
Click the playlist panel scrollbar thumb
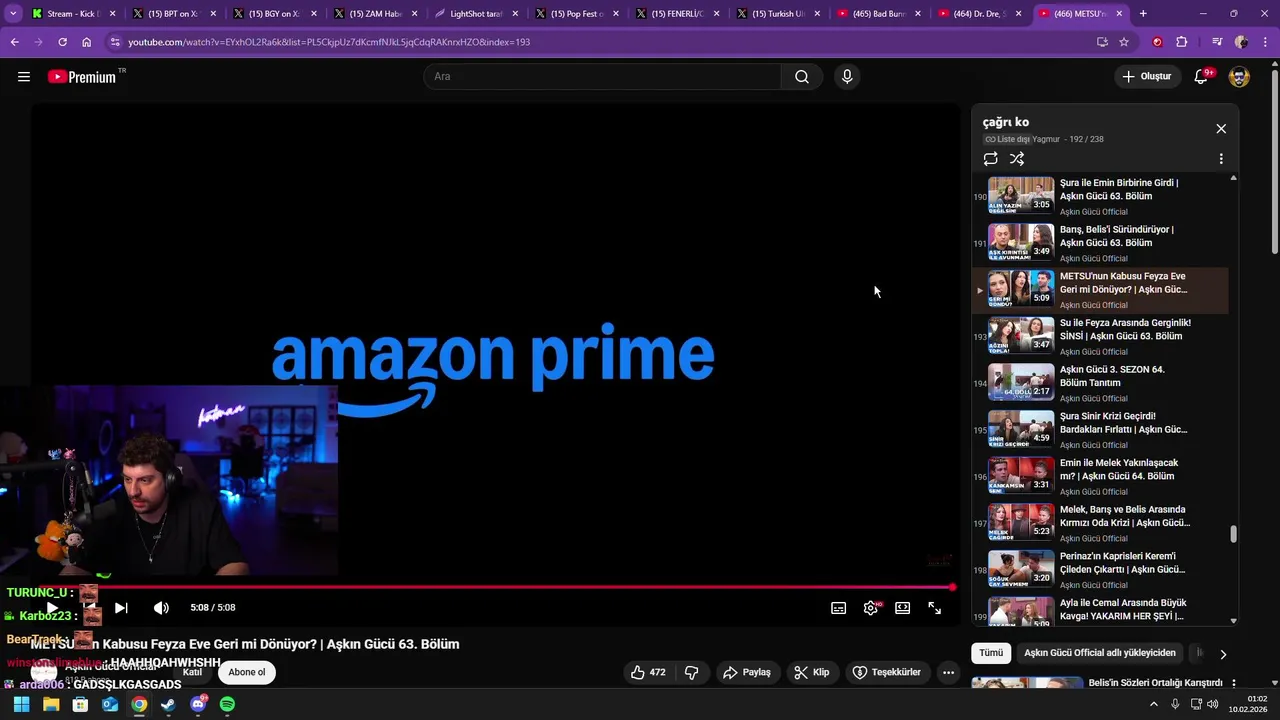tap(1233, 534)
